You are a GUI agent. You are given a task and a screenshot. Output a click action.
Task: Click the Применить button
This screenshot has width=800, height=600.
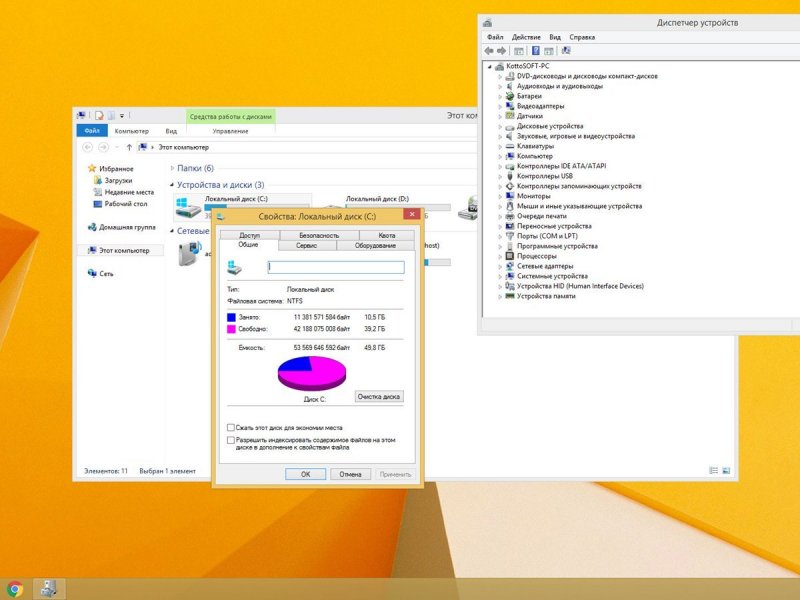click(395, 474)
